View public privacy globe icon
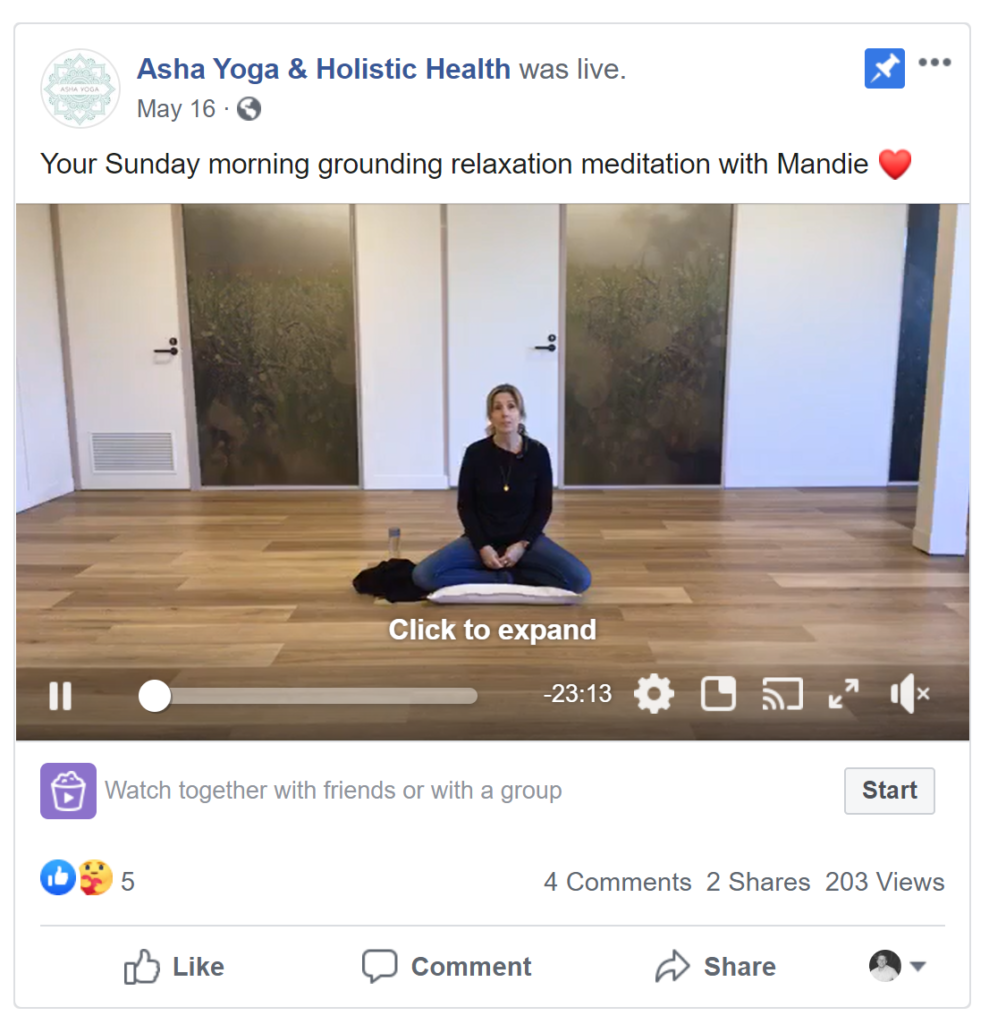 coord(248,109)
